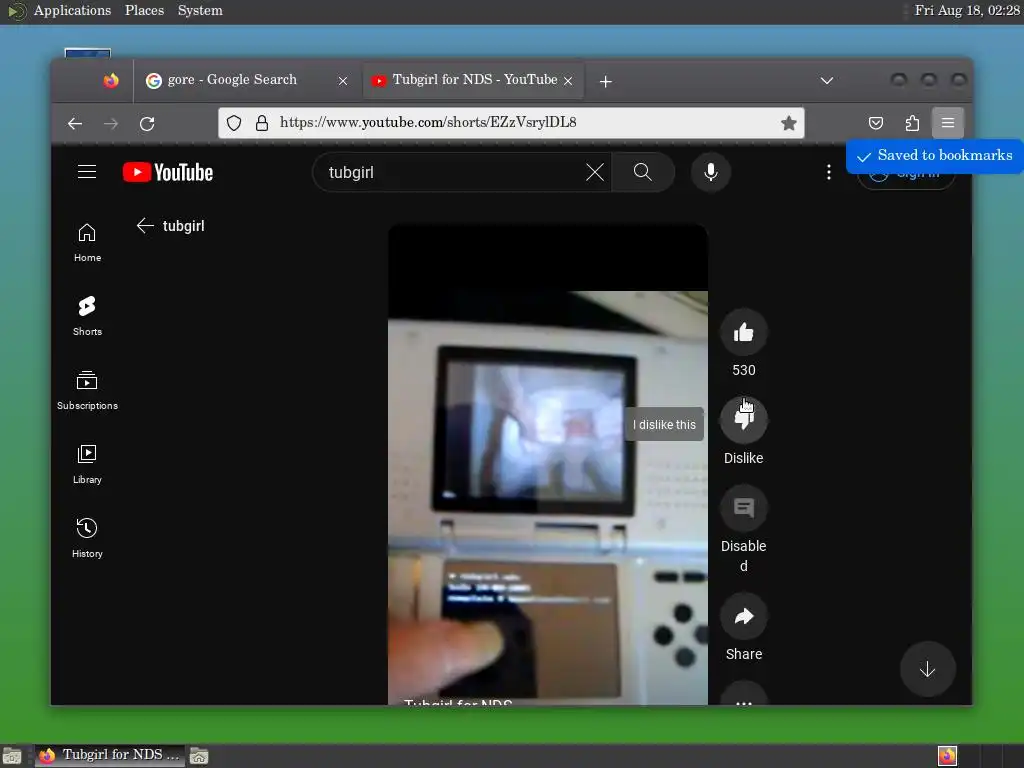Switch to gore - Google Search tab
The height and width of the screenshot is (768, 1024).
point(248,80)
